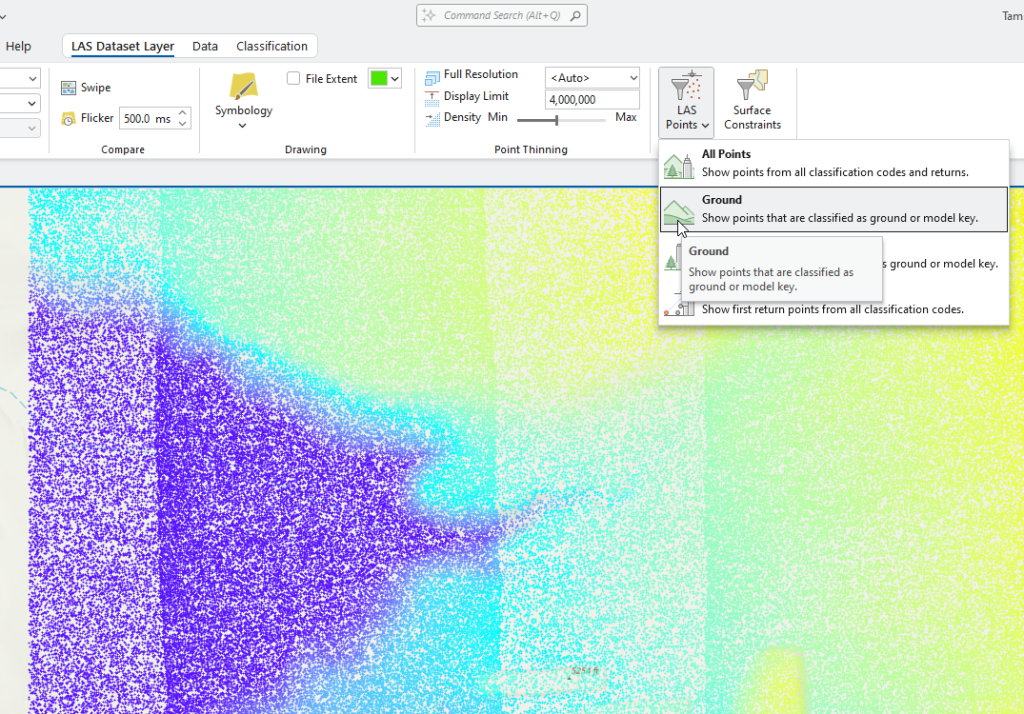This screenshot has width=1024, height=714.
Task: Activate the Swipe compare tool
Action: (x=87, y=87)
